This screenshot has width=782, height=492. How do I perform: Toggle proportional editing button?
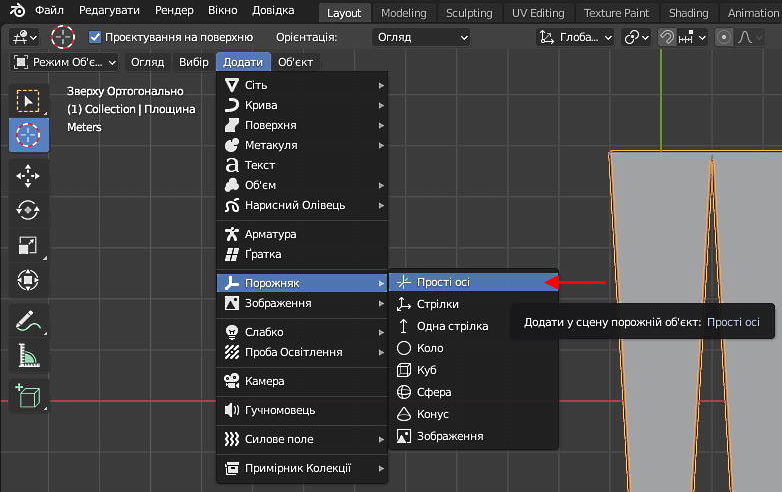(724, 37)
